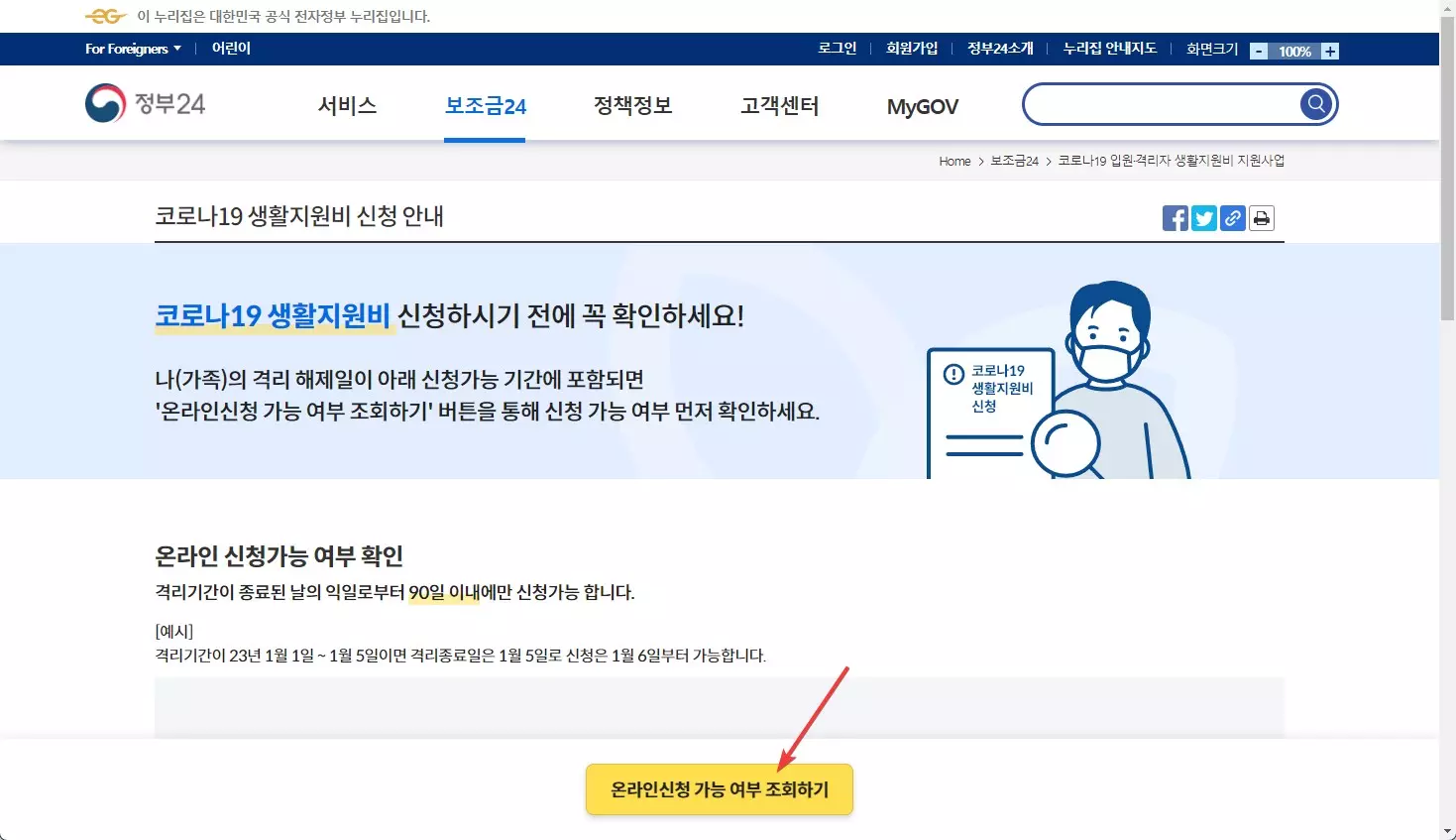Switch to the 서비스 tab
The image size is (1456, 840).
tap(347, 106)
